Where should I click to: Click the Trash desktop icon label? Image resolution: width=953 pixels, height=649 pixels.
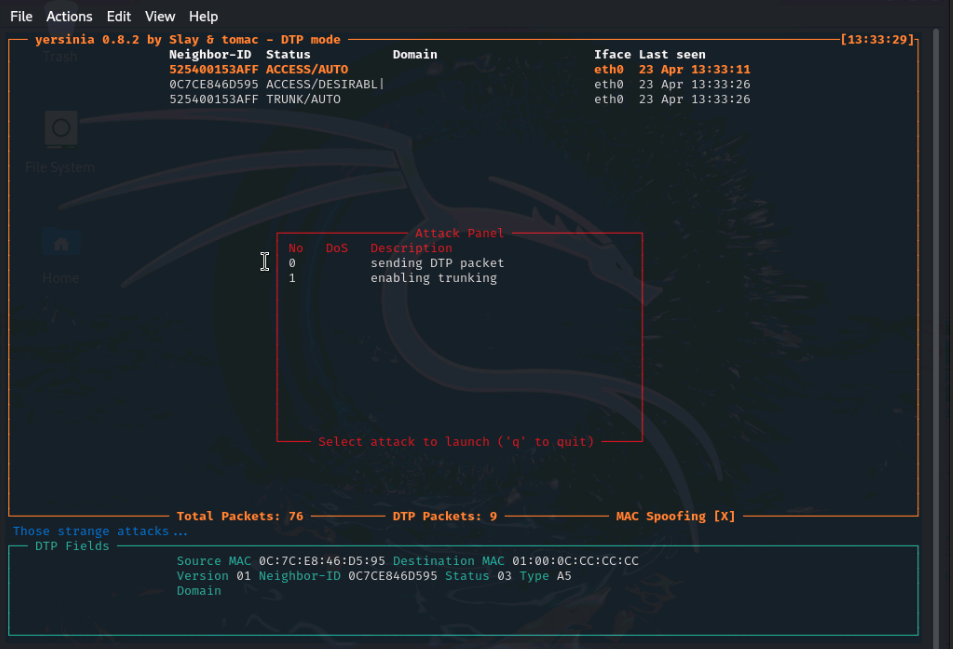click(60, 57)
